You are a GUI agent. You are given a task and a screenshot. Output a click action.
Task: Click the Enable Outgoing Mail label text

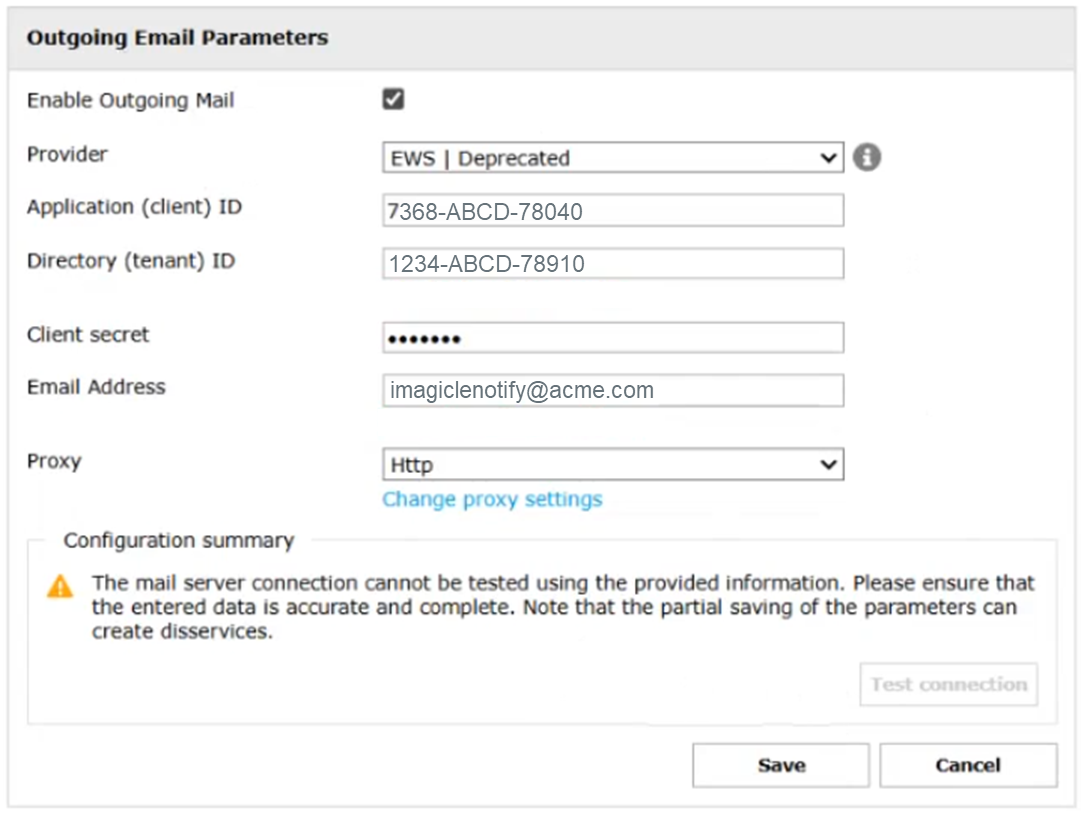point(130,101)
